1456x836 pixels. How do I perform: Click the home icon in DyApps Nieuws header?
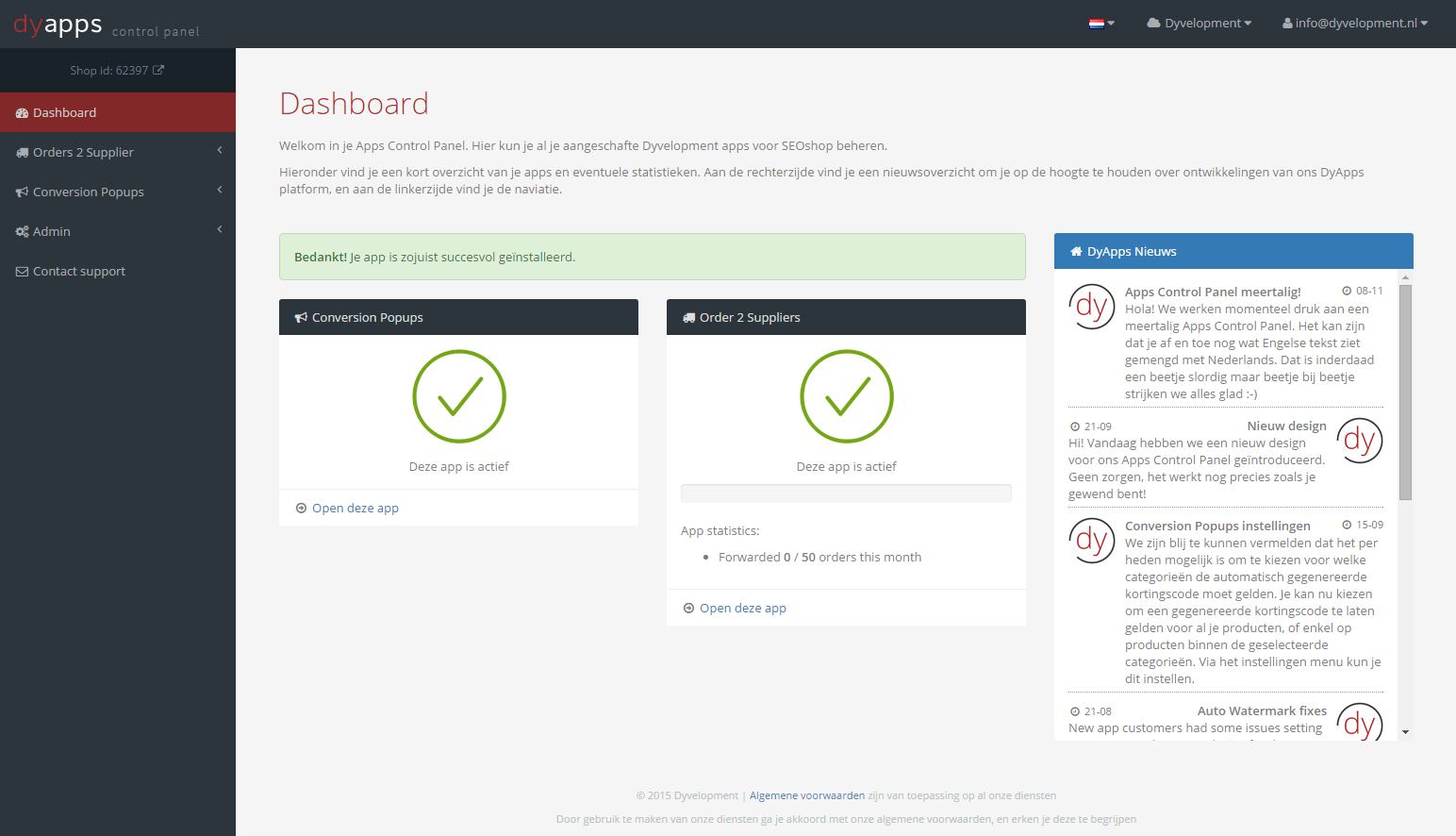pos(1076,252)
